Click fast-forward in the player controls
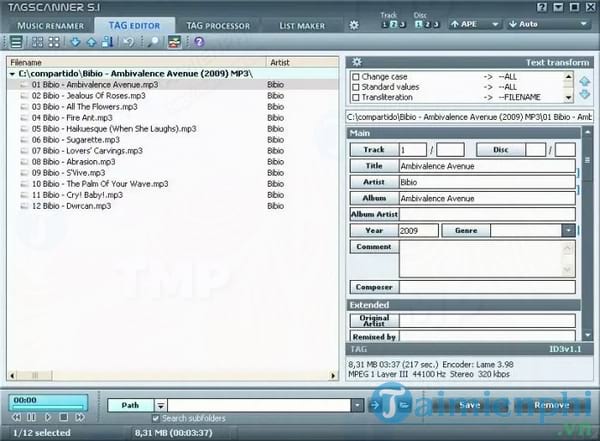This screenshot has width=600, height=441. [x=80, y=417]
